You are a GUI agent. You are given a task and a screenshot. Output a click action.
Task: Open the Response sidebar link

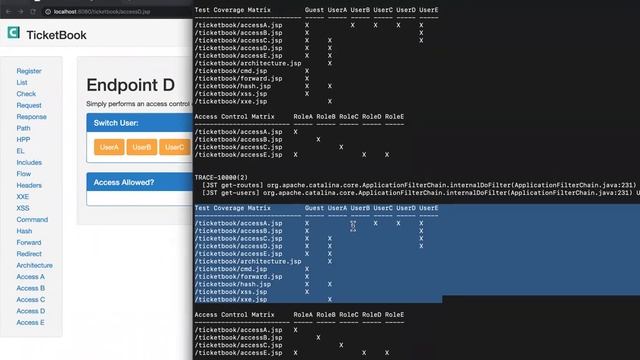click(31, 117)
